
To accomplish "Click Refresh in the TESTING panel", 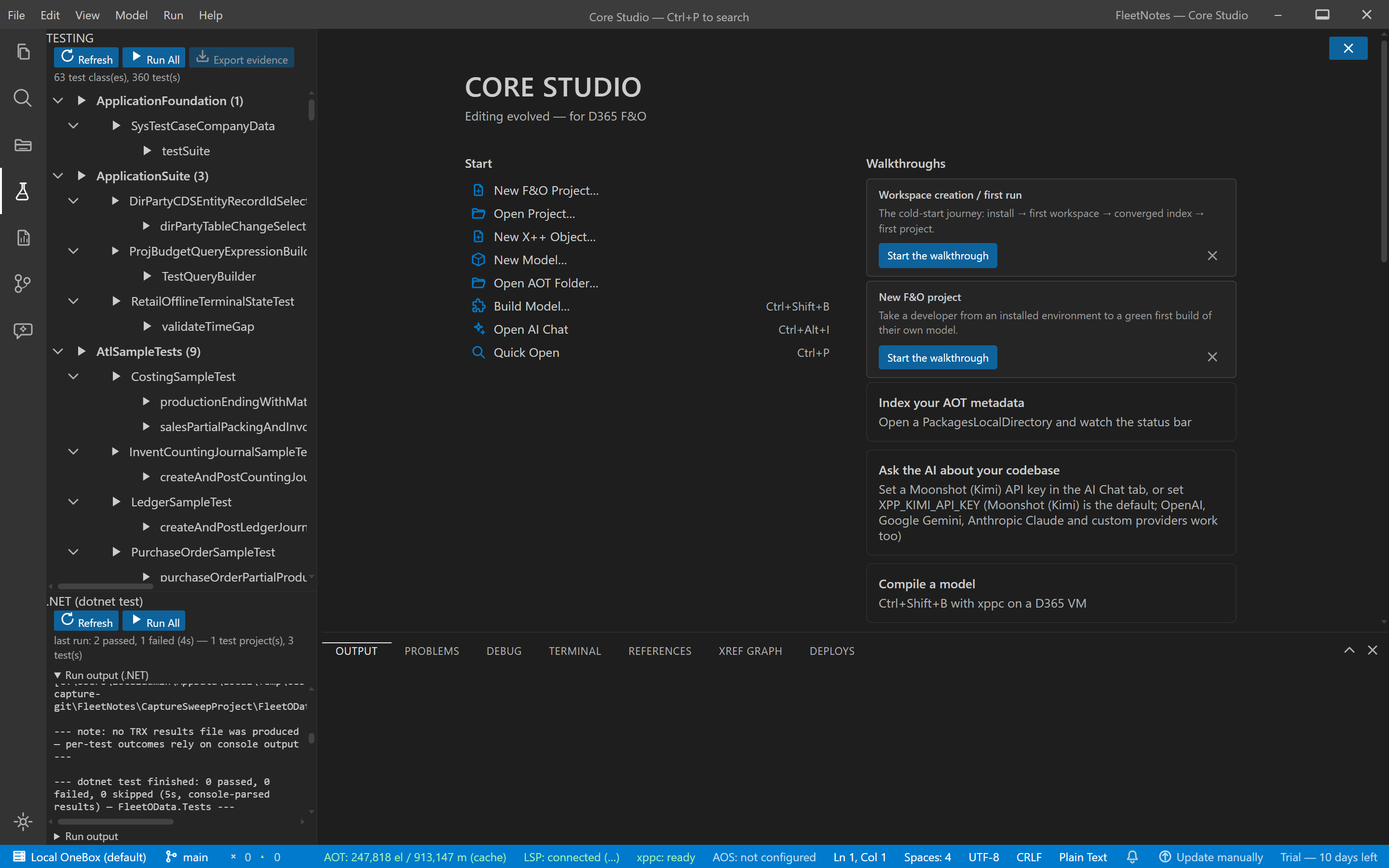I will pyautogui.click(x=87, y=58).
